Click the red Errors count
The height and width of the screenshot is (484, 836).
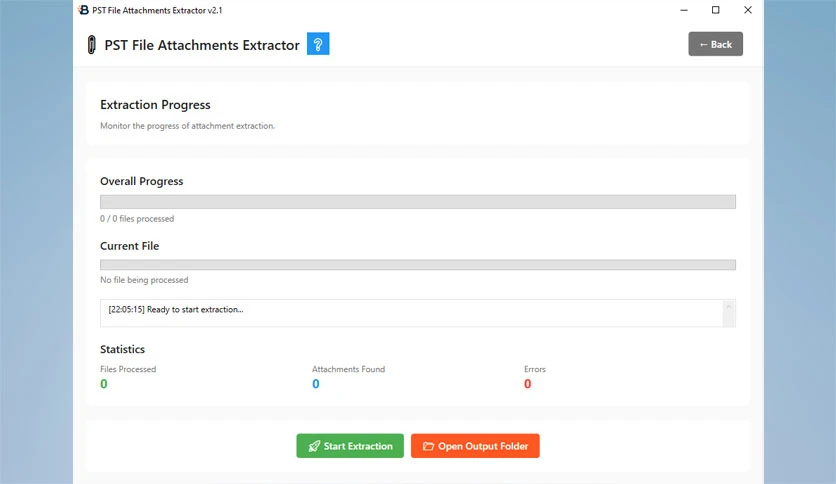[x=527, y=384]
